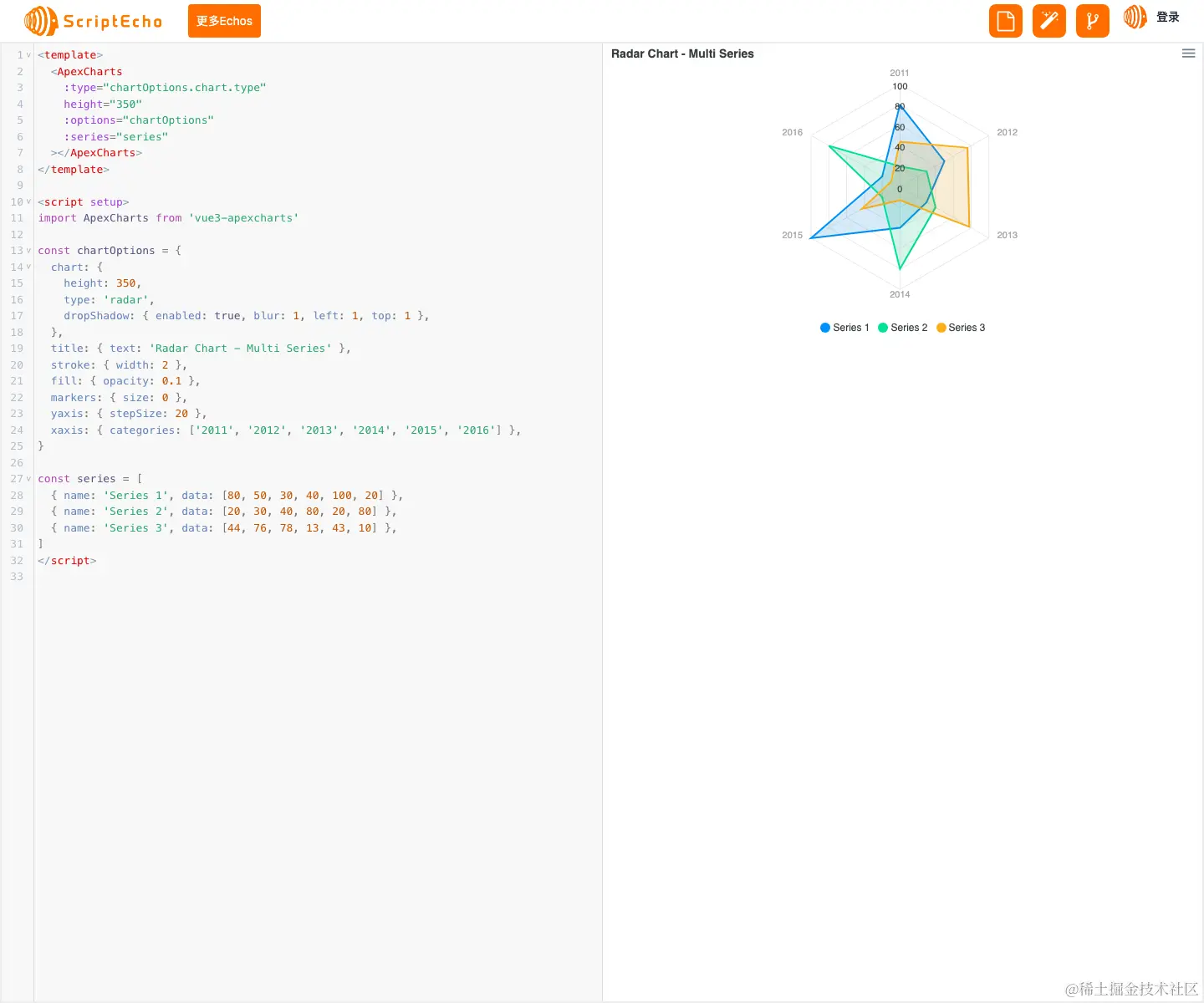The height and width of the screenshot is (1003, 1204).
Task: Click the new file icon button
Action: (x=1006, y=21)
